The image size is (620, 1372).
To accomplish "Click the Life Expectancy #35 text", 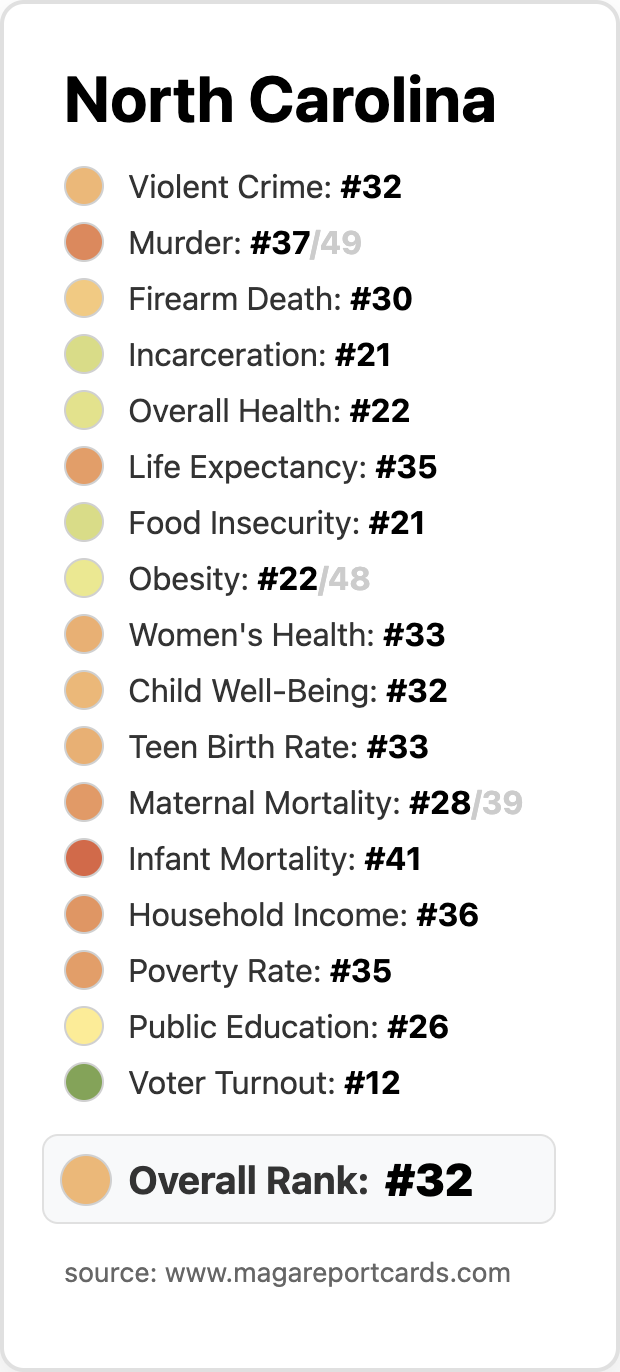I will click(x=283, y=467).
